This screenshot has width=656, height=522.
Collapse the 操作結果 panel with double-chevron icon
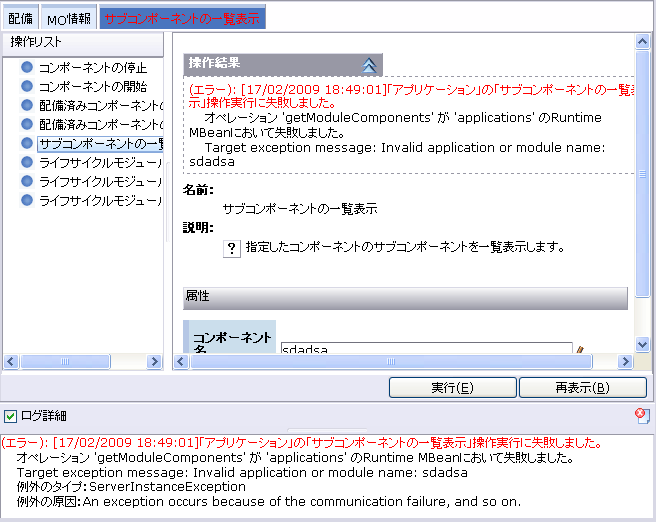pos(369,64)
